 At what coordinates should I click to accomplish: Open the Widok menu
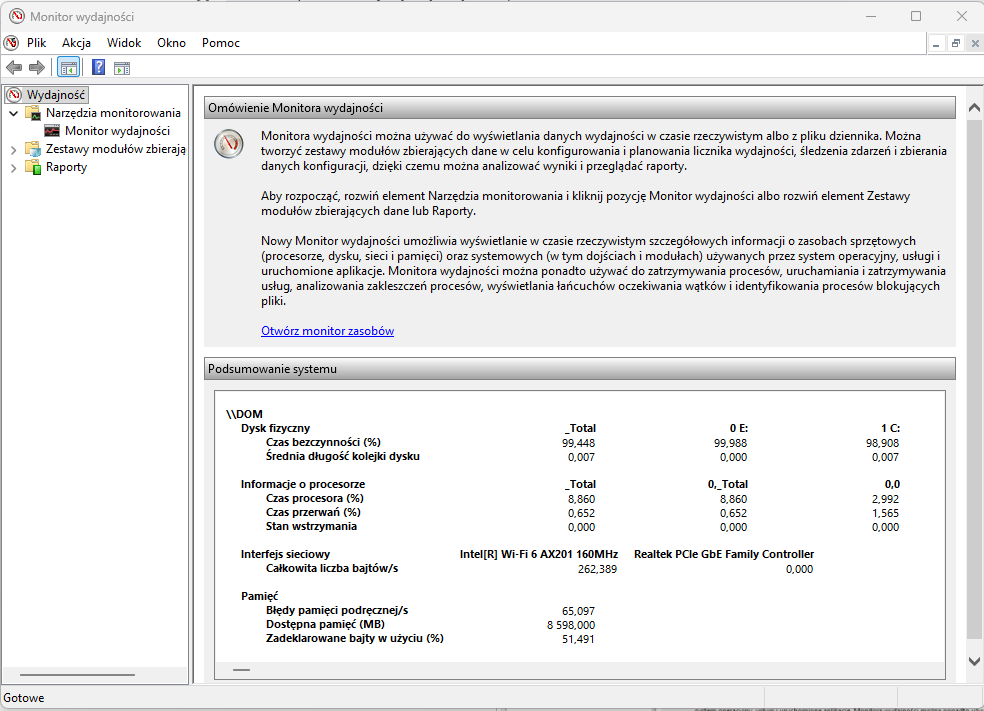click(x=124, y=43)
